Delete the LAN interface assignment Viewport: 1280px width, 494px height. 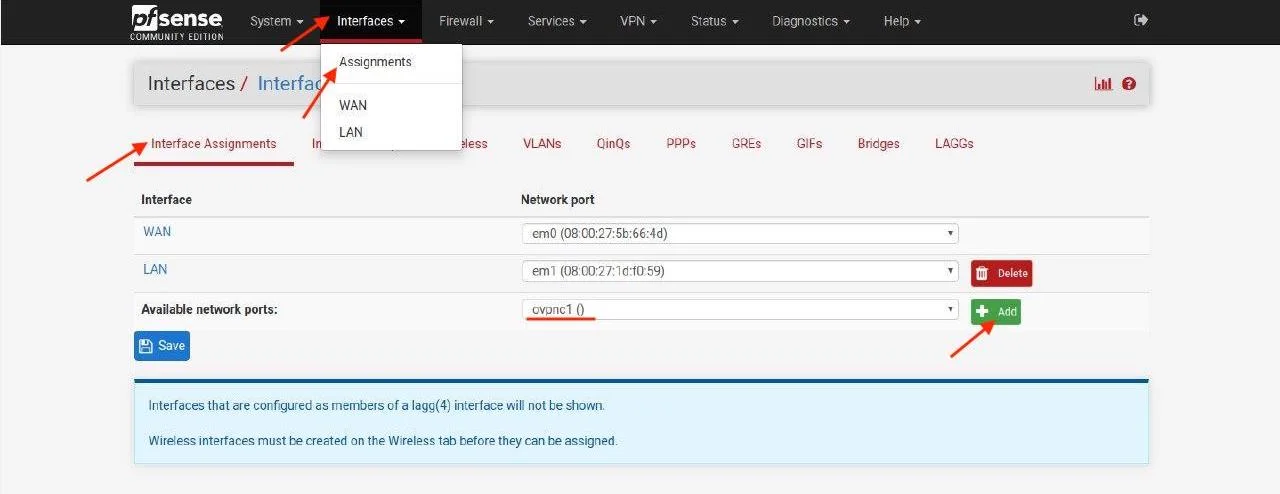pos(1001,273)
